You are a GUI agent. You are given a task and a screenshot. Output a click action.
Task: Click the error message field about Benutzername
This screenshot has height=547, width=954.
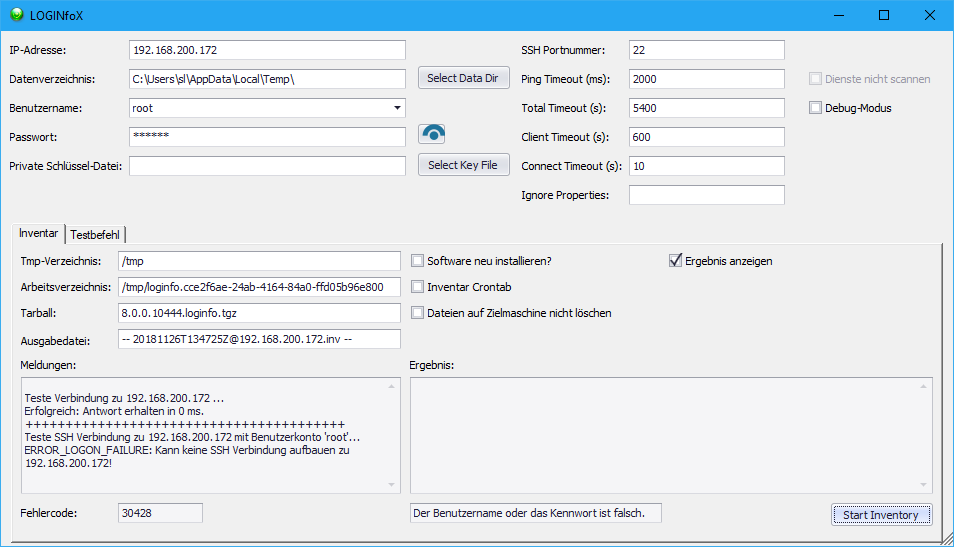coord(535,513)
